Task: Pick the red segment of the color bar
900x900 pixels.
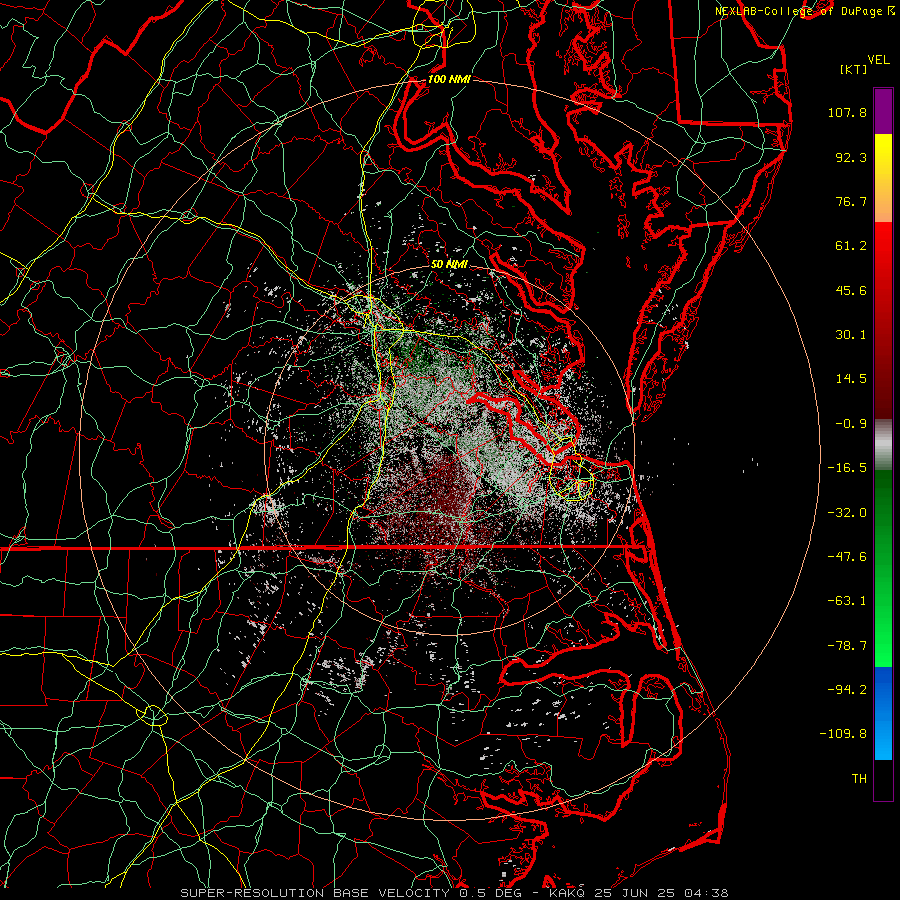Action: coord(883,320)
